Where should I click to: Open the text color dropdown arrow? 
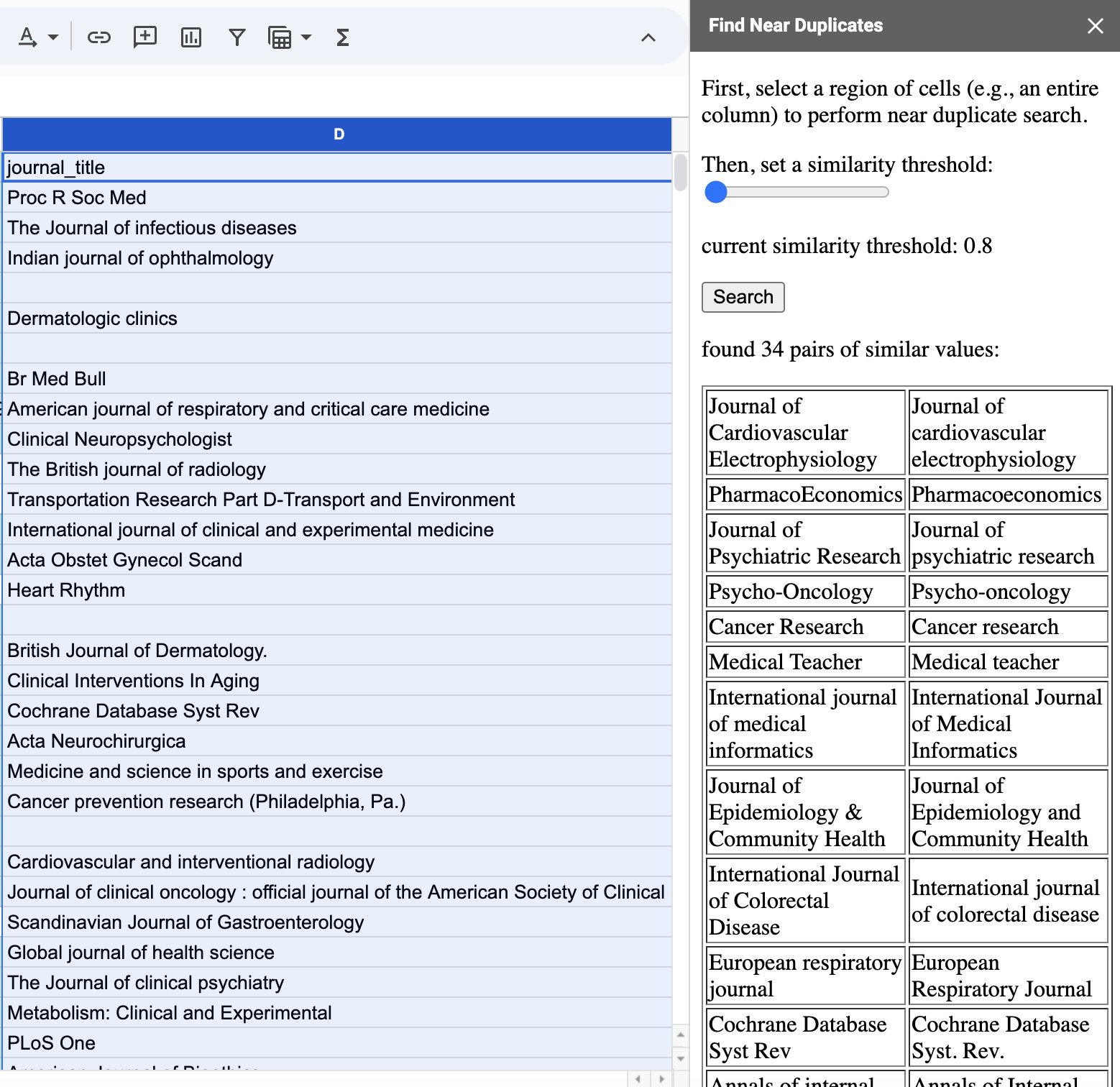pos(53,37)
